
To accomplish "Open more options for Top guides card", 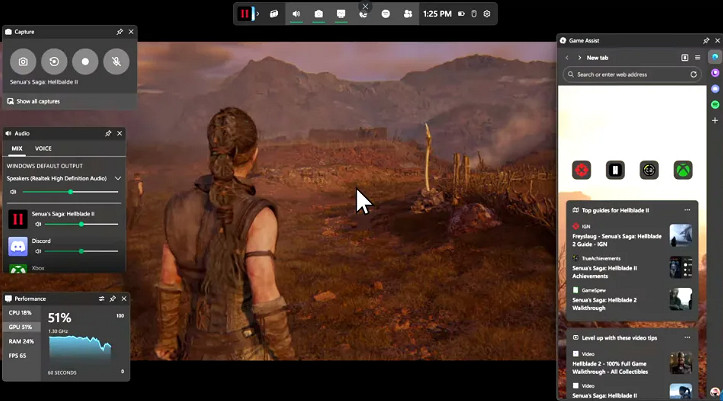I will coord(687,210).
